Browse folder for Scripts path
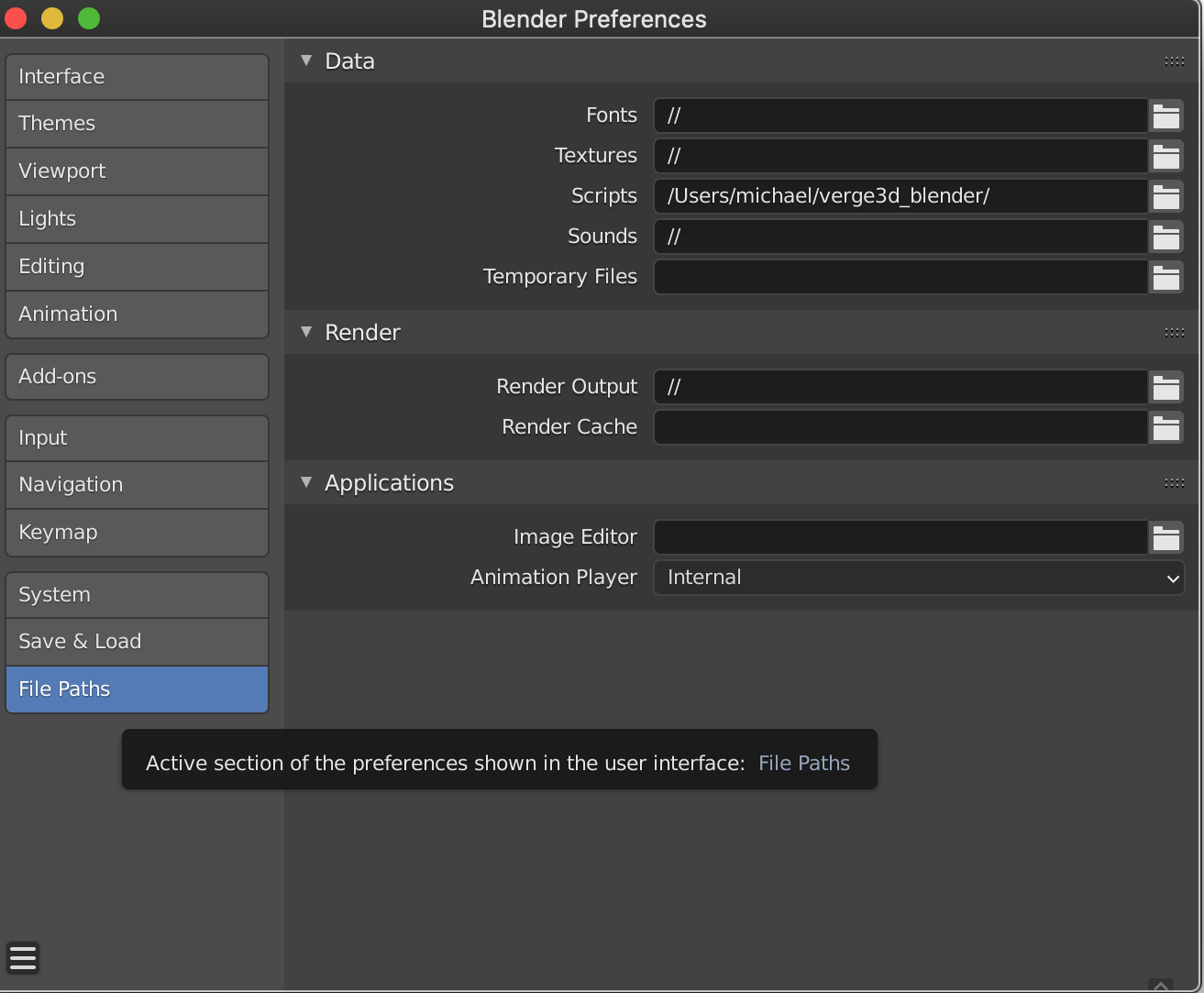The height and width of the screenshot is (993, 1204). pos(1165,196)
